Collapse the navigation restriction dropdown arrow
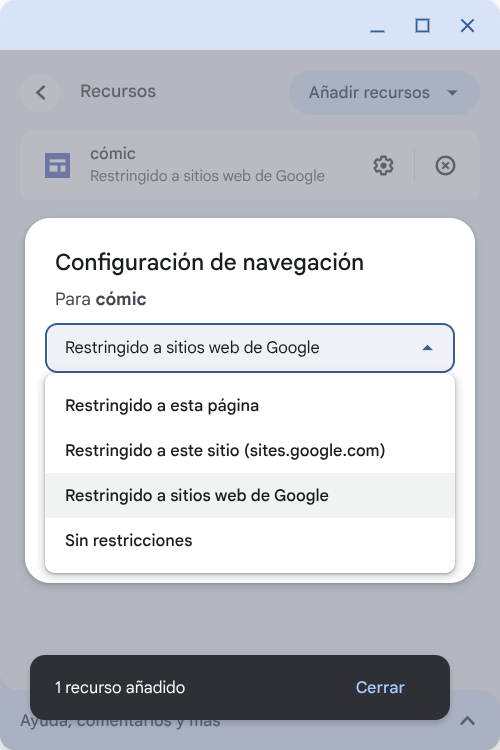Screen dimensions: 500x750 point(427,348)
